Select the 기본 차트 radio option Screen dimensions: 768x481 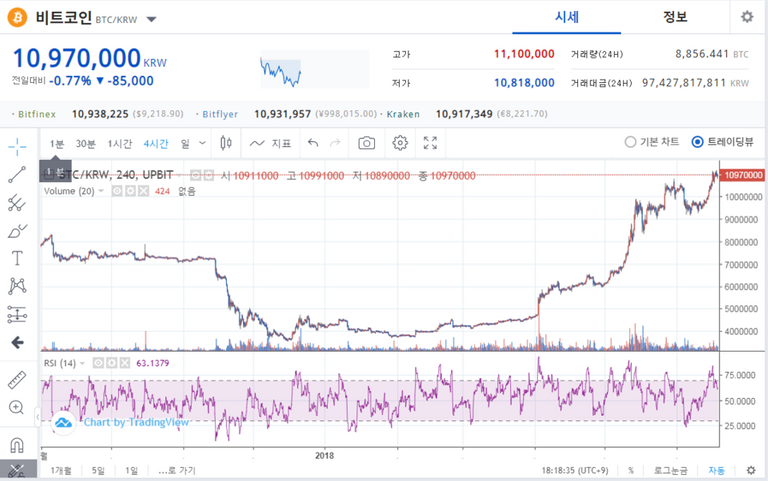tap(651, 142)
